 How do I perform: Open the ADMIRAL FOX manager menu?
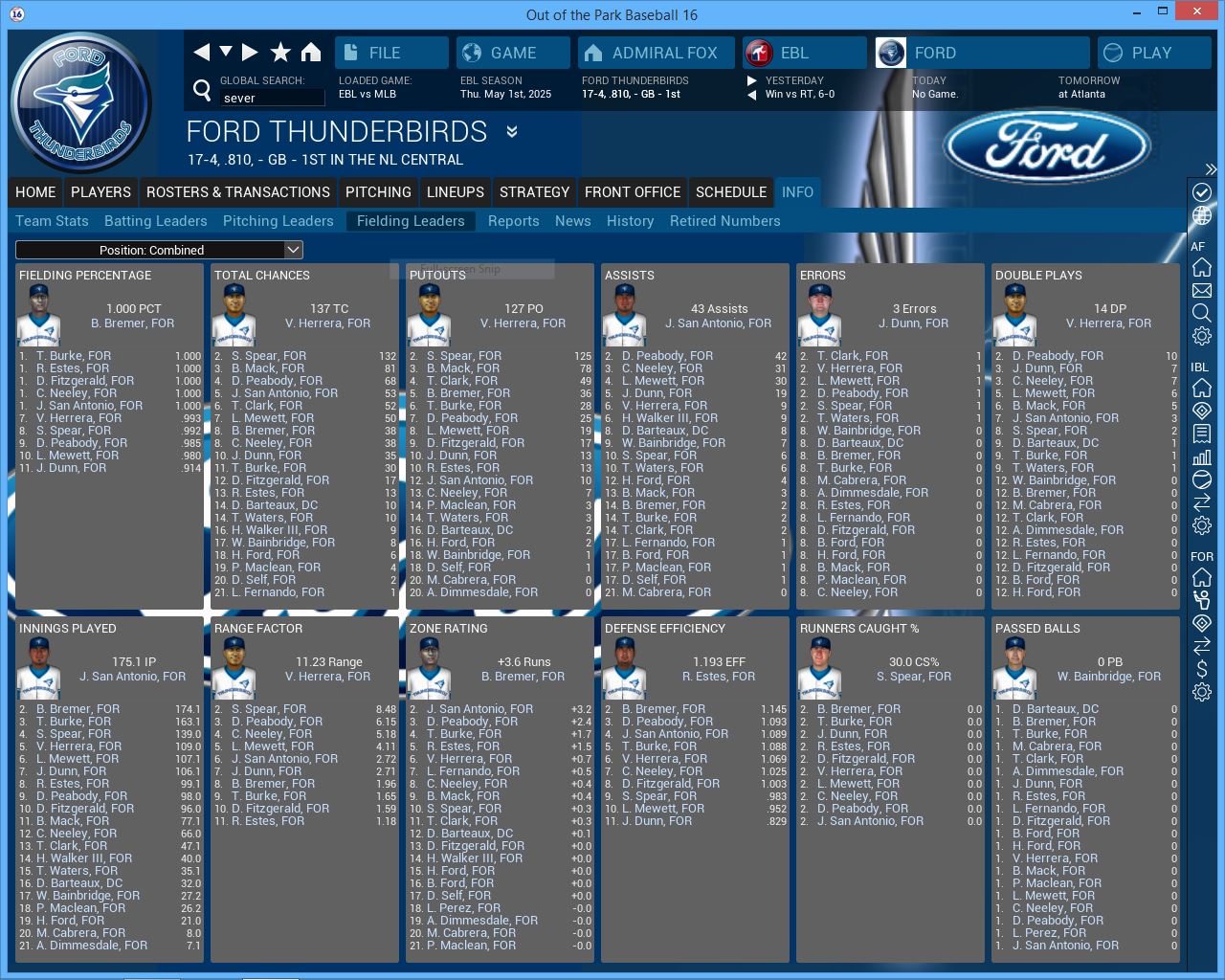point(657,53)
